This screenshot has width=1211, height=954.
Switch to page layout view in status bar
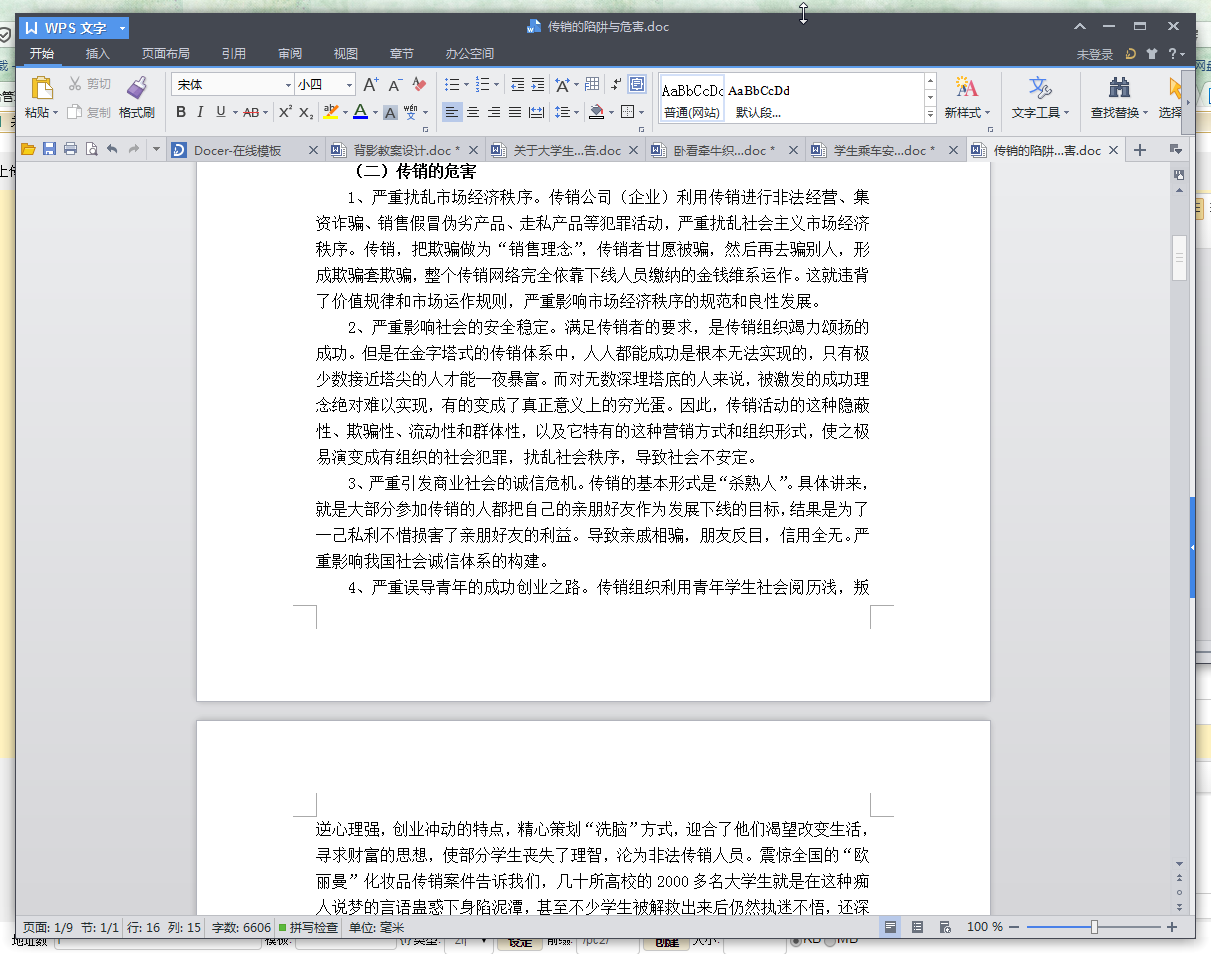tap(890, 928)
